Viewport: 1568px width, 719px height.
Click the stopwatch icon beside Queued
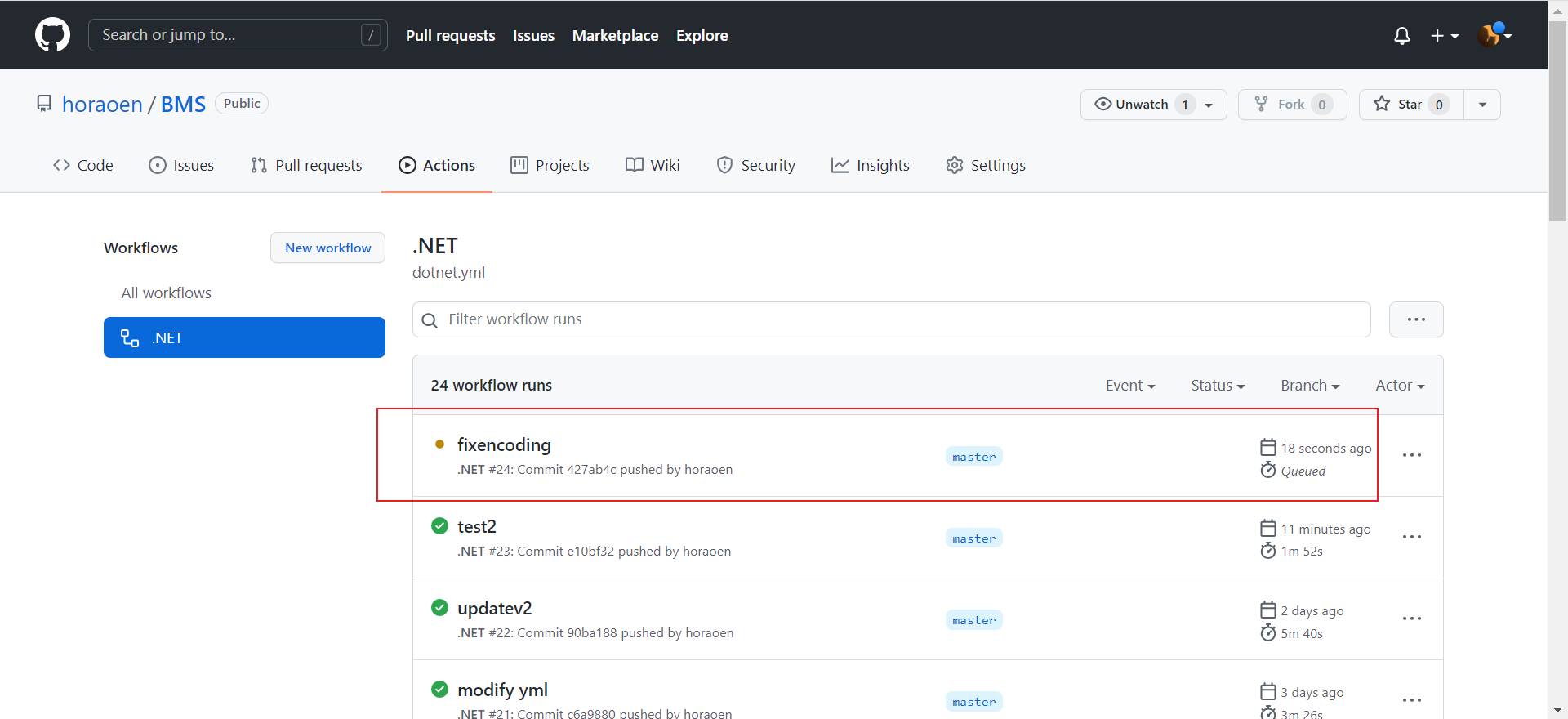(1268, 470)
